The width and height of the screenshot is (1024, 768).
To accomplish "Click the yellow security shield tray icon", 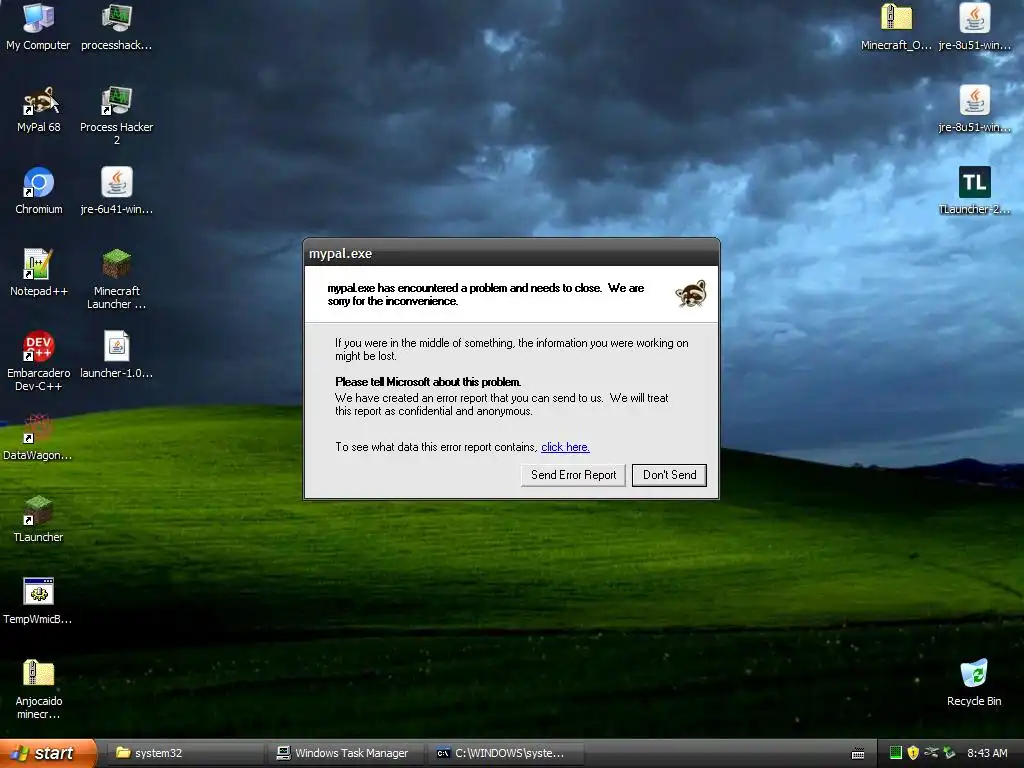I will pos(913,753).
